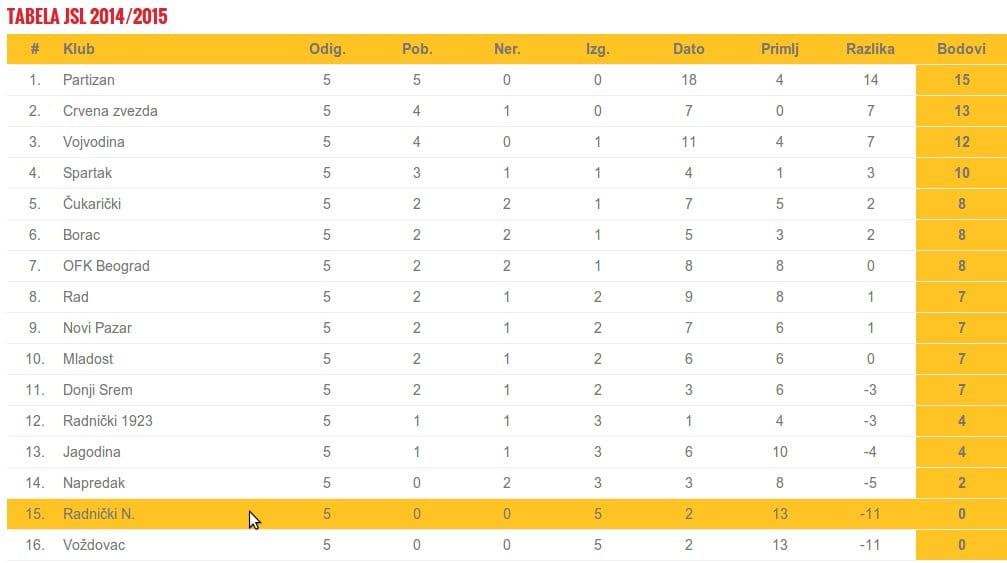Select the Čukarički club name

coord(91,204)
